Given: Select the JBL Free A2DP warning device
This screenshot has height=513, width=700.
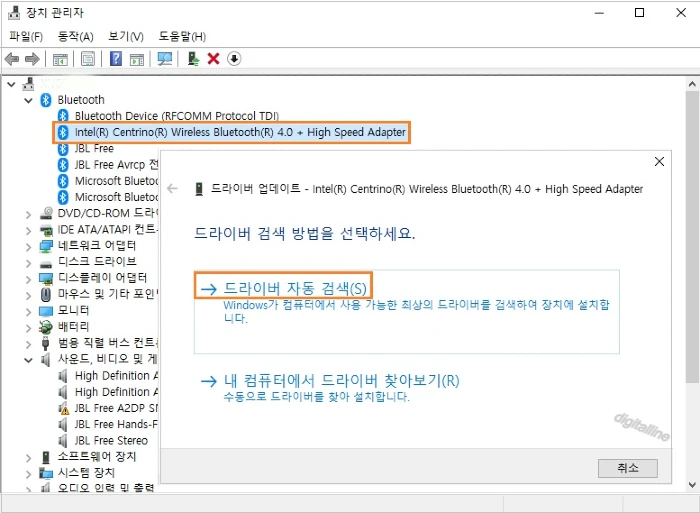Looking at the screenshot, I should coord(116,408).
